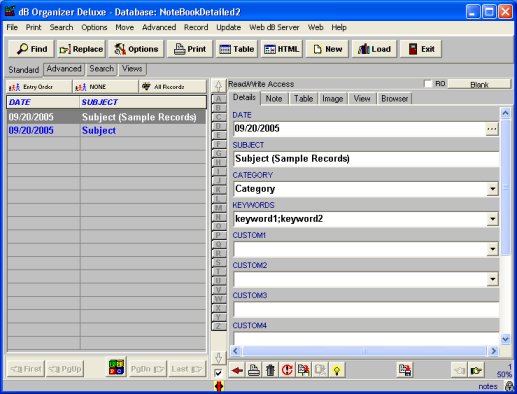Click the Last navigation button
Screen dimensions: 517x394
pyautogui.click(x=187, y=369)
